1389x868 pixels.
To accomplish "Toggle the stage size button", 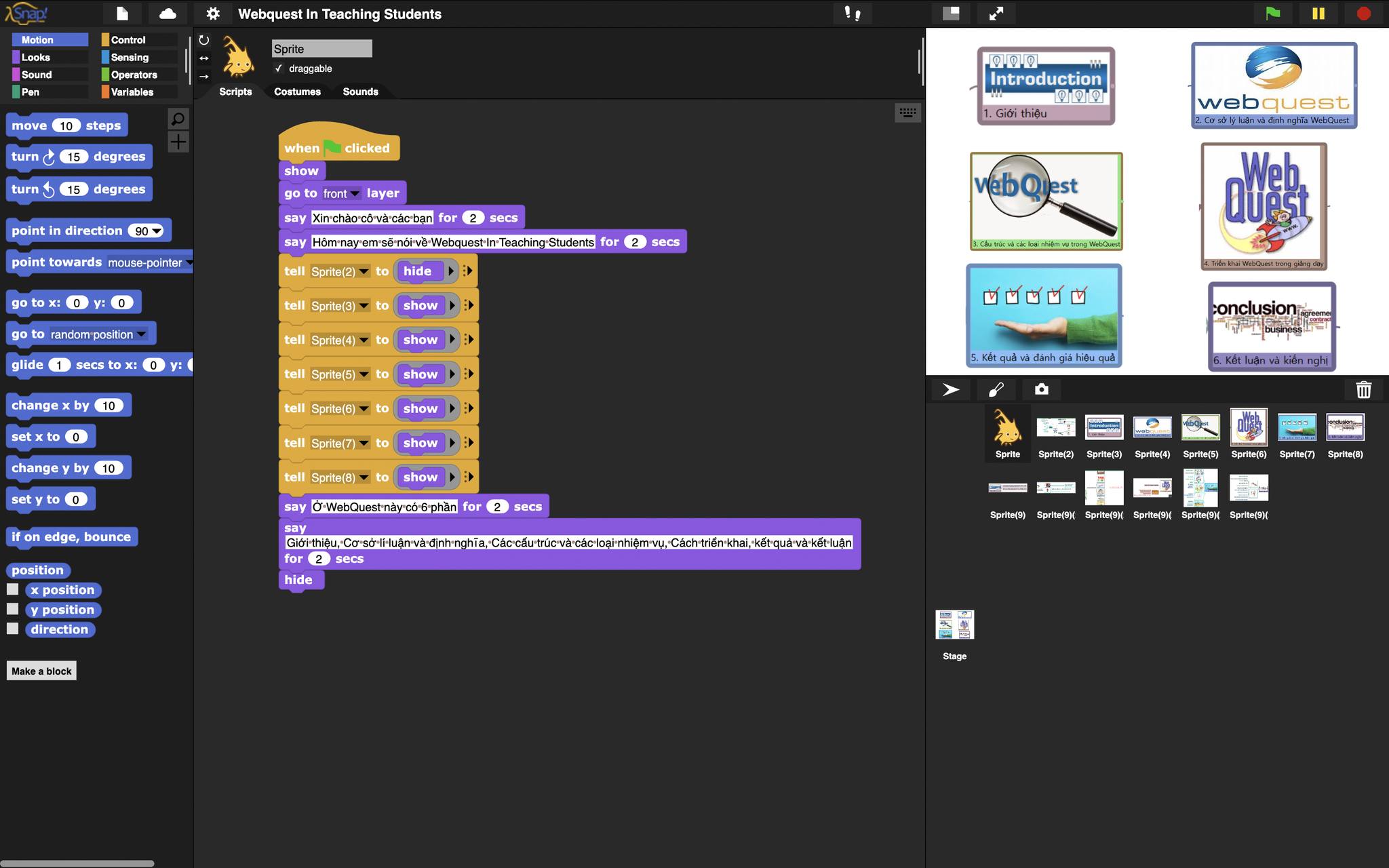I will [x=951, y=14].
